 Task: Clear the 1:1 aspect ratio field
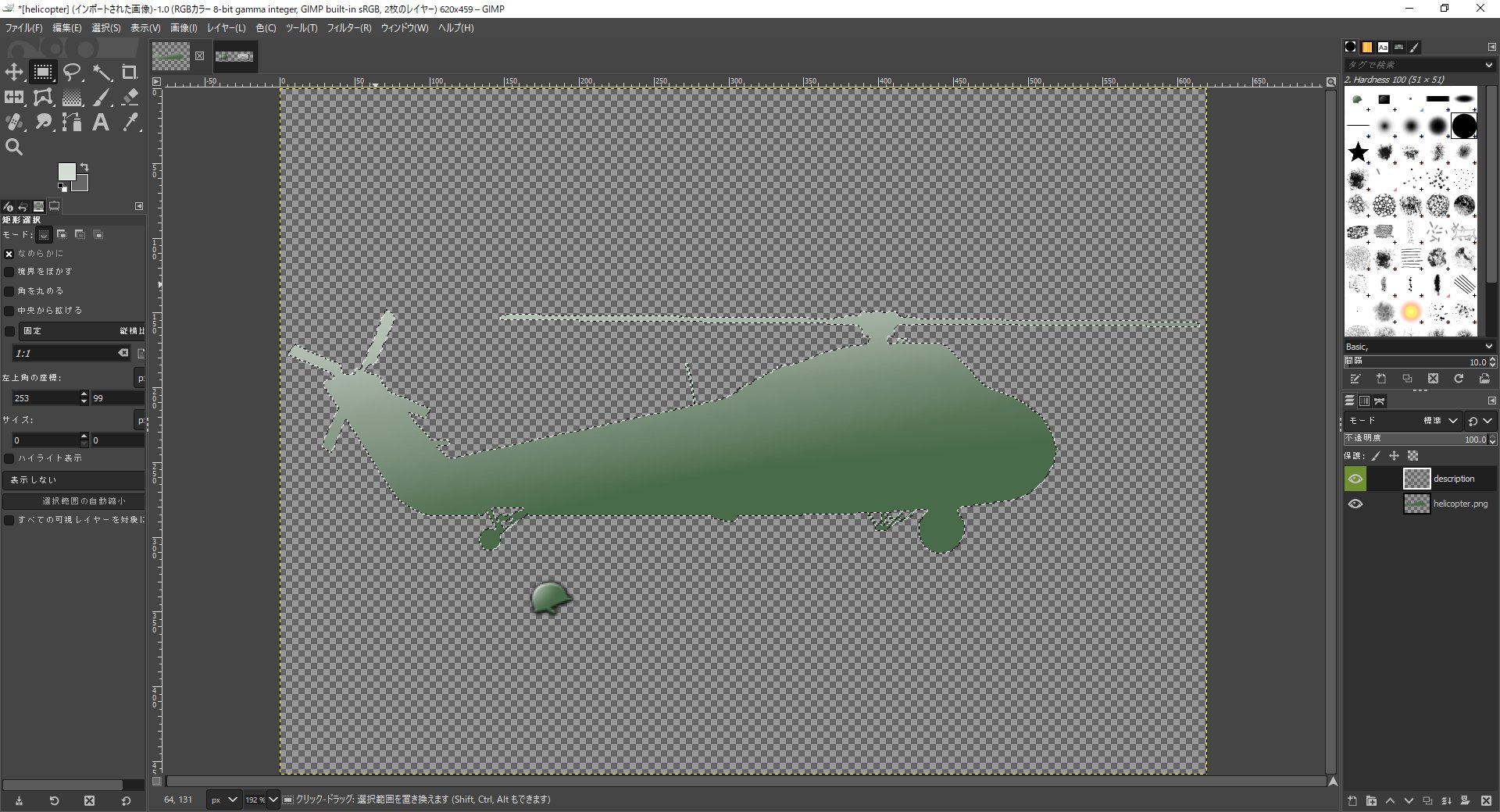tap(123, 354)
